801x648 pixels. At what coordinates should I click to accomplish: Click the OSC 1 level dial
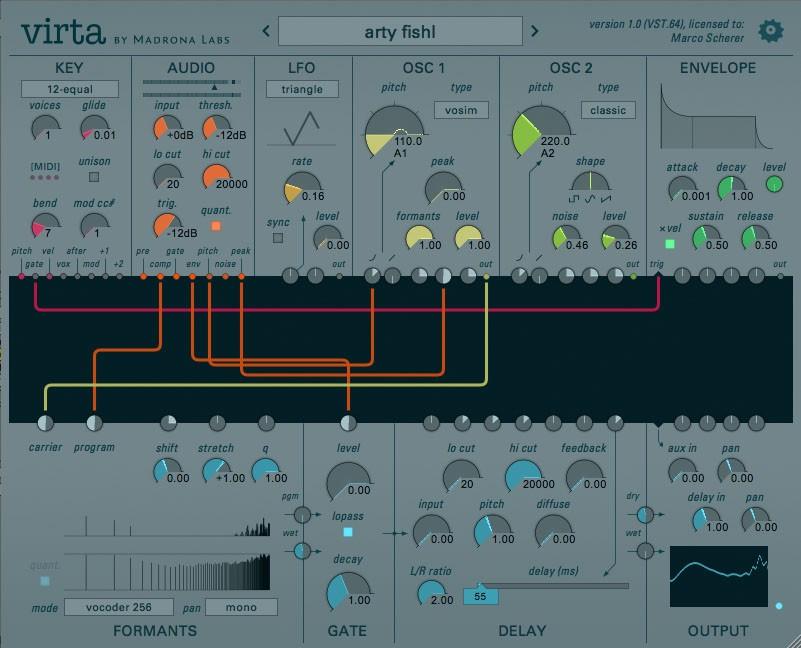tap(468, 238)
